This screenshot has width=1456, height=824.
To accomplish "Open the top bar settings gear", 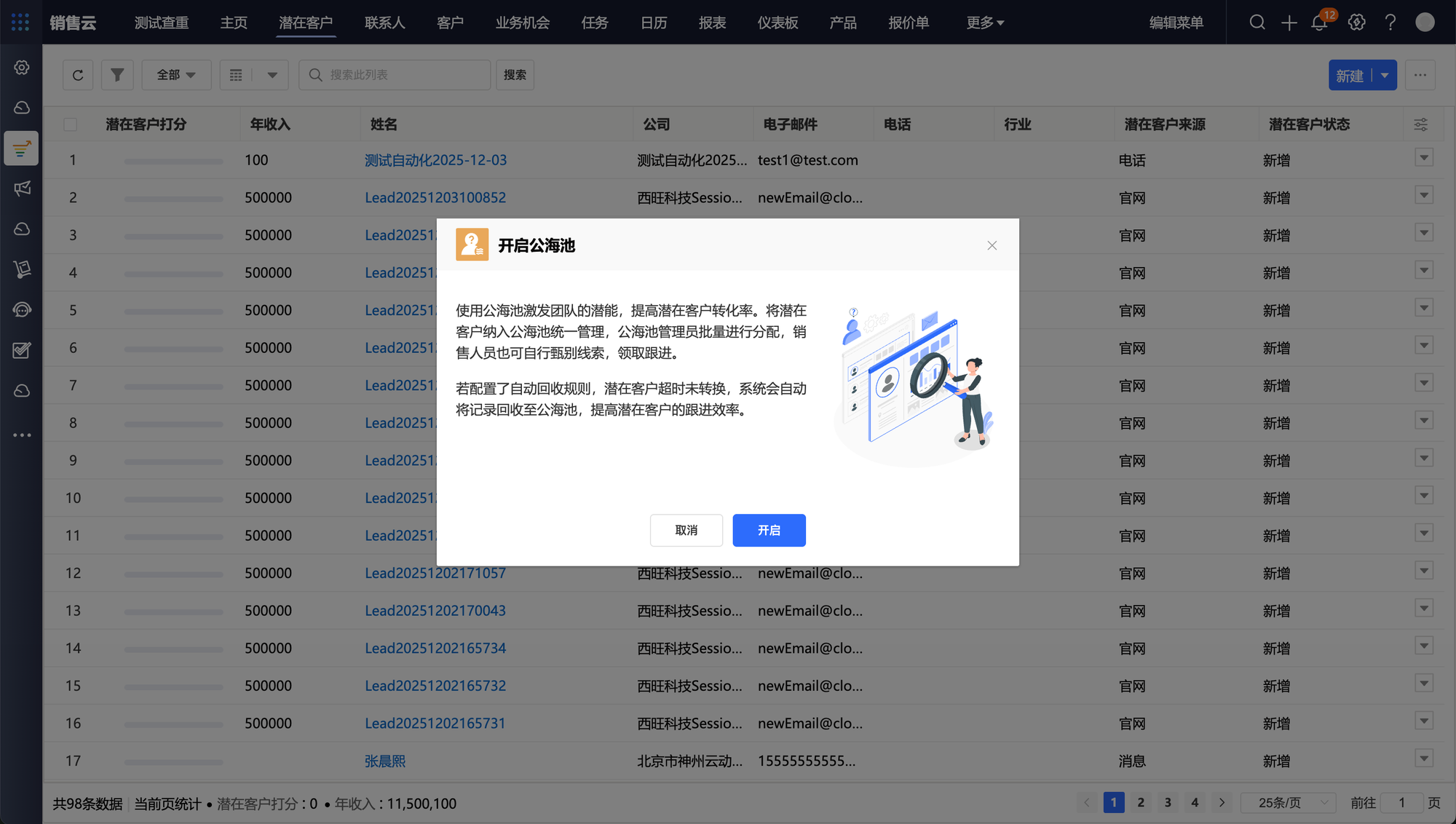I will (x=1356, y=23).
